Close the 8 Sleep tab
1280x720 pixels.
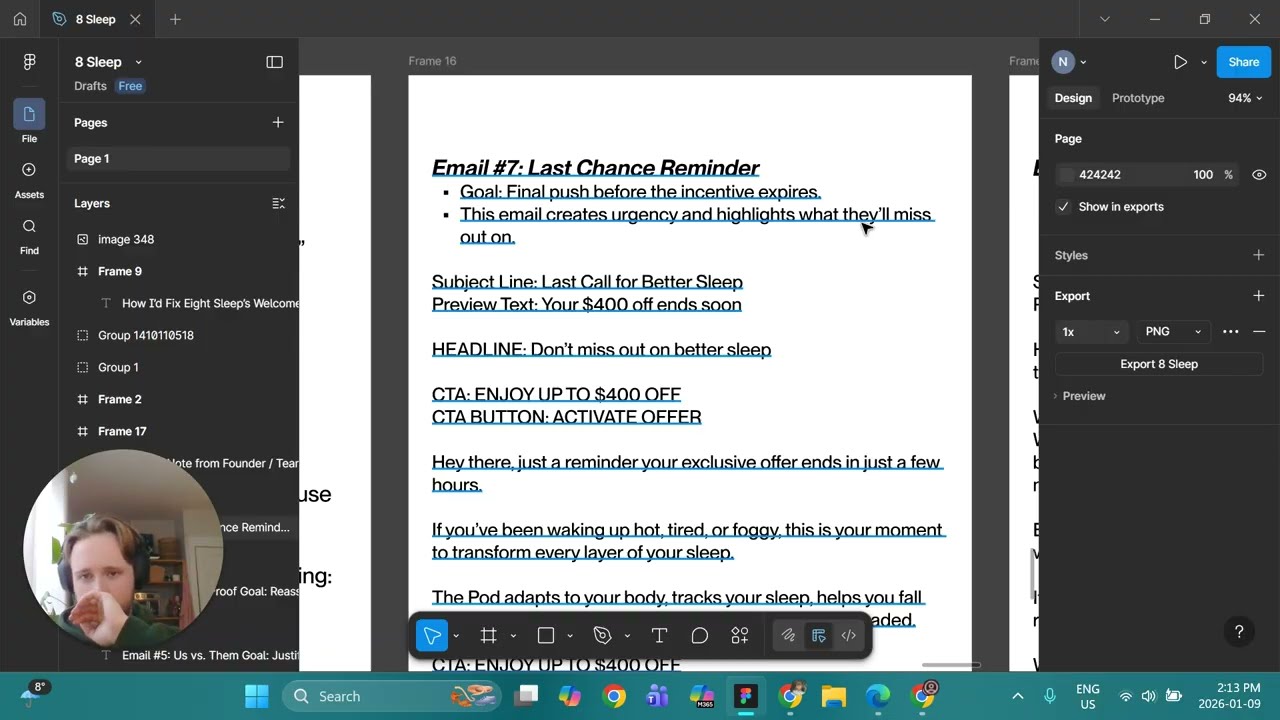coord(135,19)
